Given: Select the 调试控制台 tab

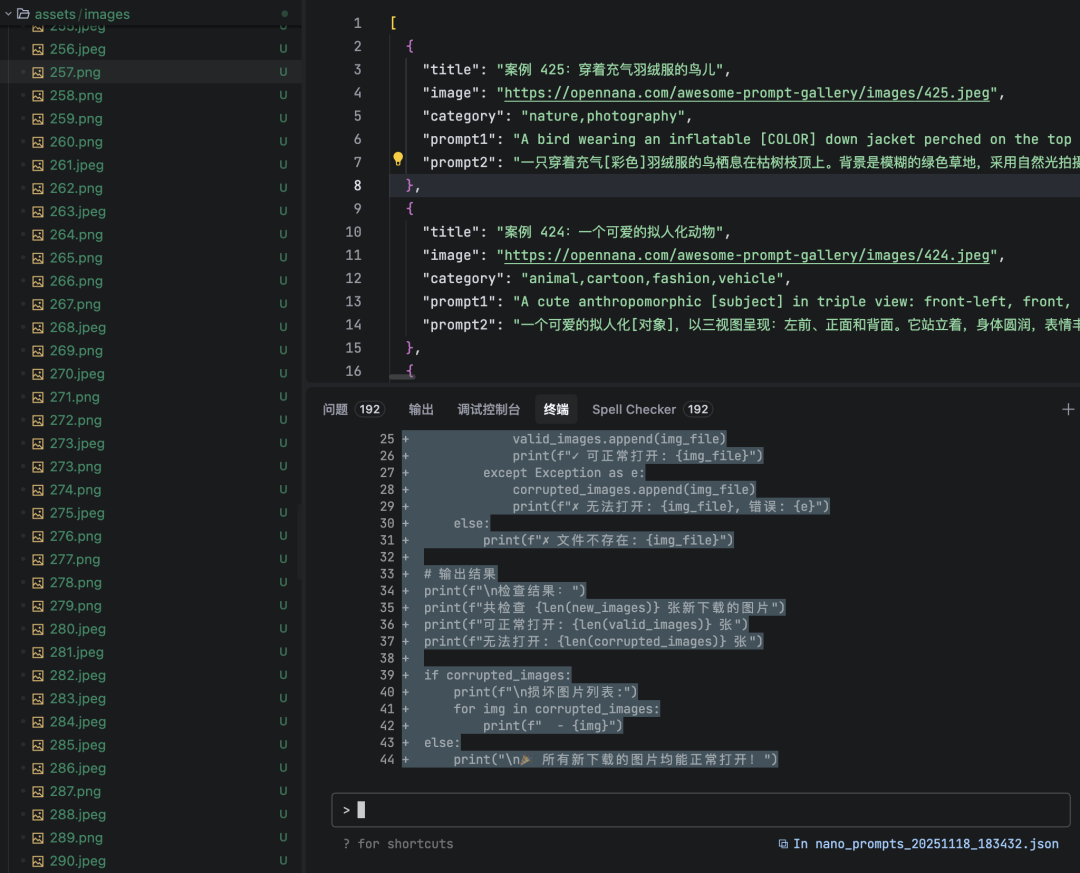Looking at the screenshot, I should (488, 409).
